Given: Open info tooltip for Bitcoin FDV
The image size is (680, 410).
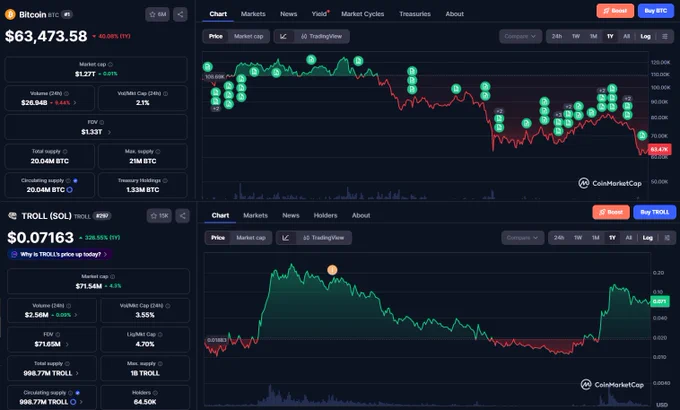Looking at the screenshot, I should (101, 122).
